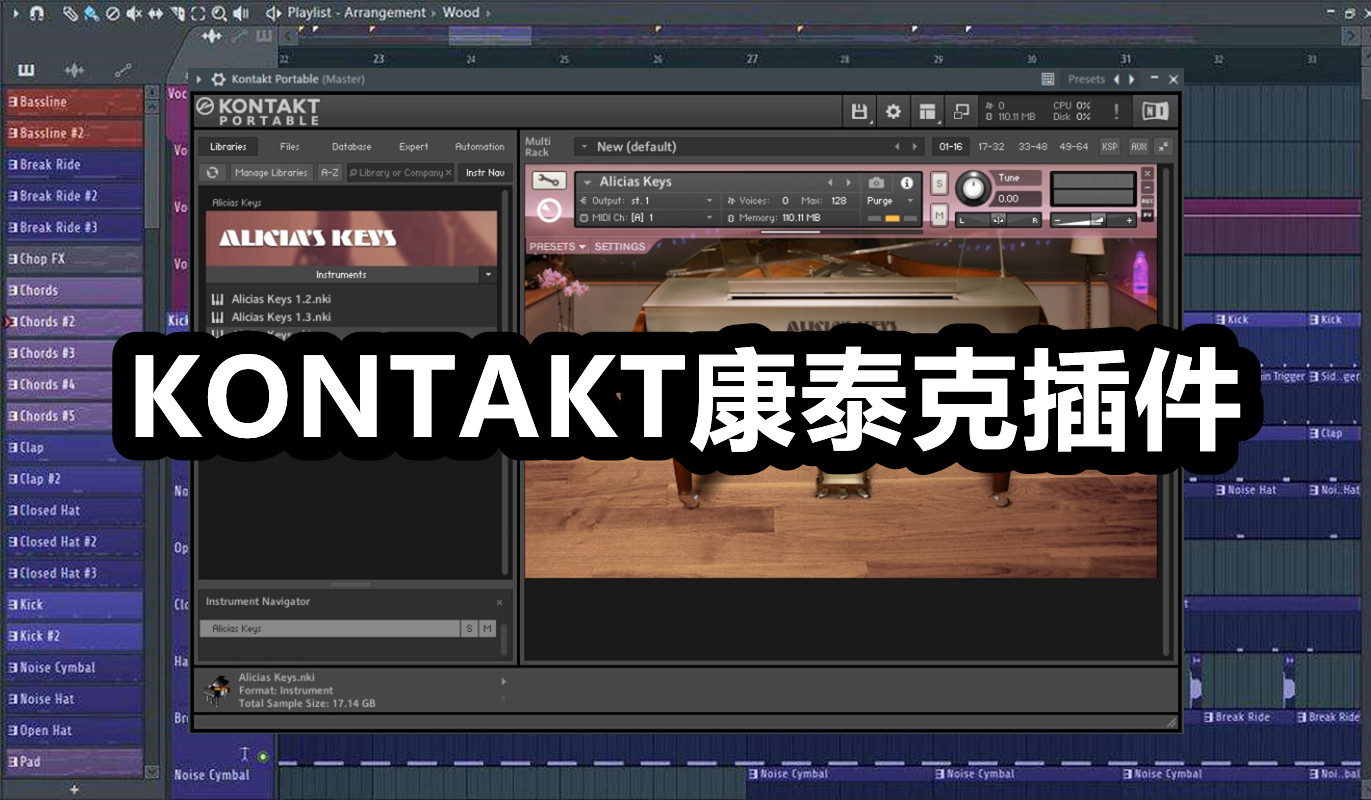The width and height of the screenshot is (1371, 800).
Task: Switch to the Expert tab
Action: 414,147
